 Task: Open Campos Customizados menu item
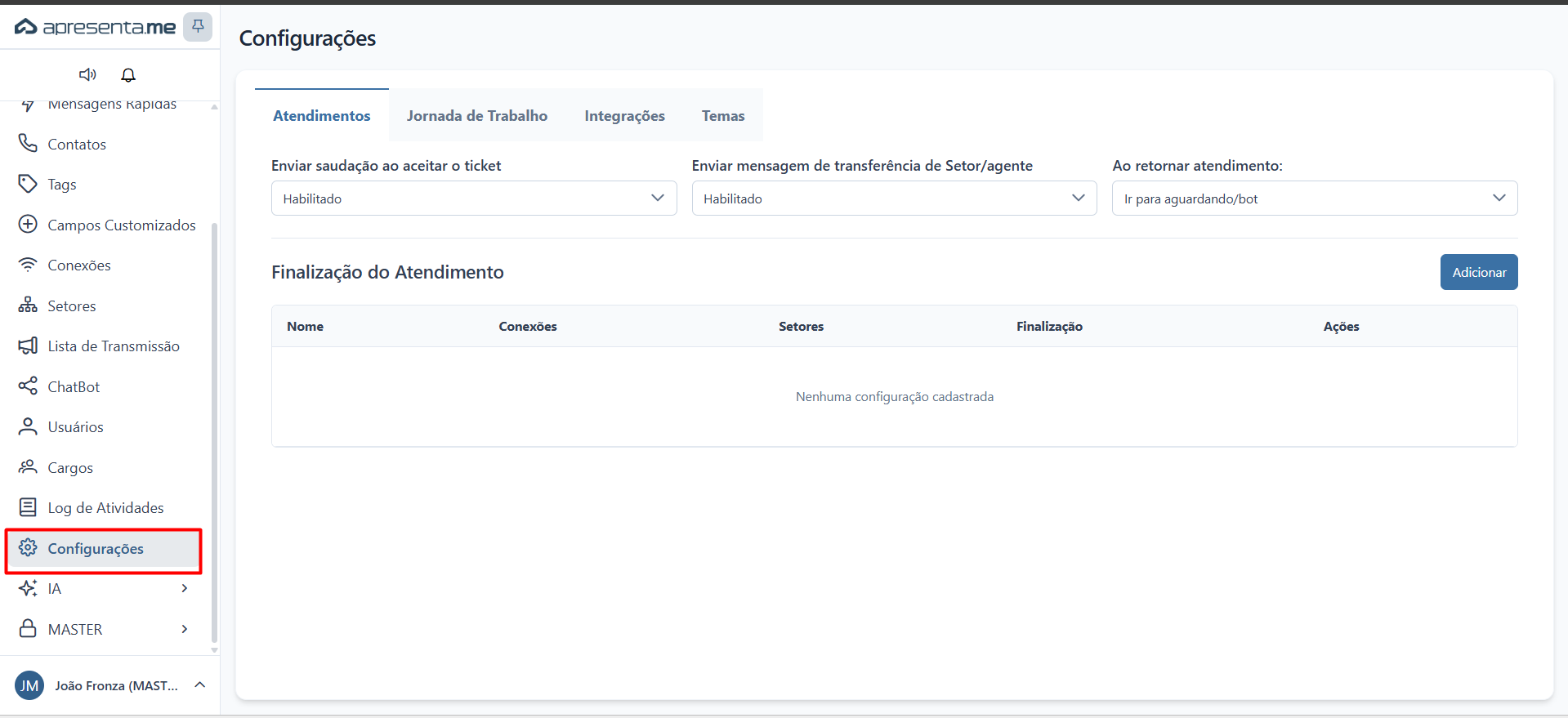point(122,225)
